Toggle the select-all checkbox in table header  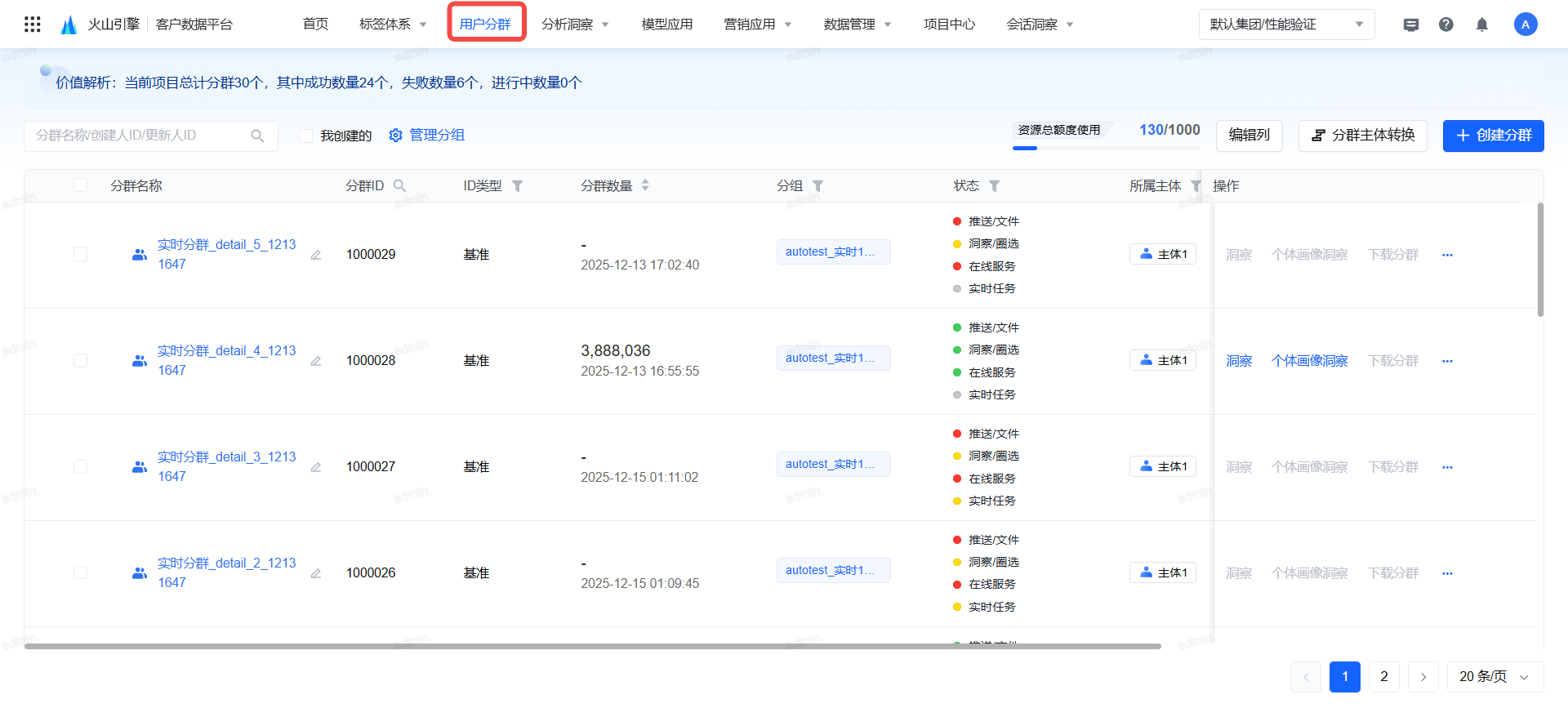point(80,185)
